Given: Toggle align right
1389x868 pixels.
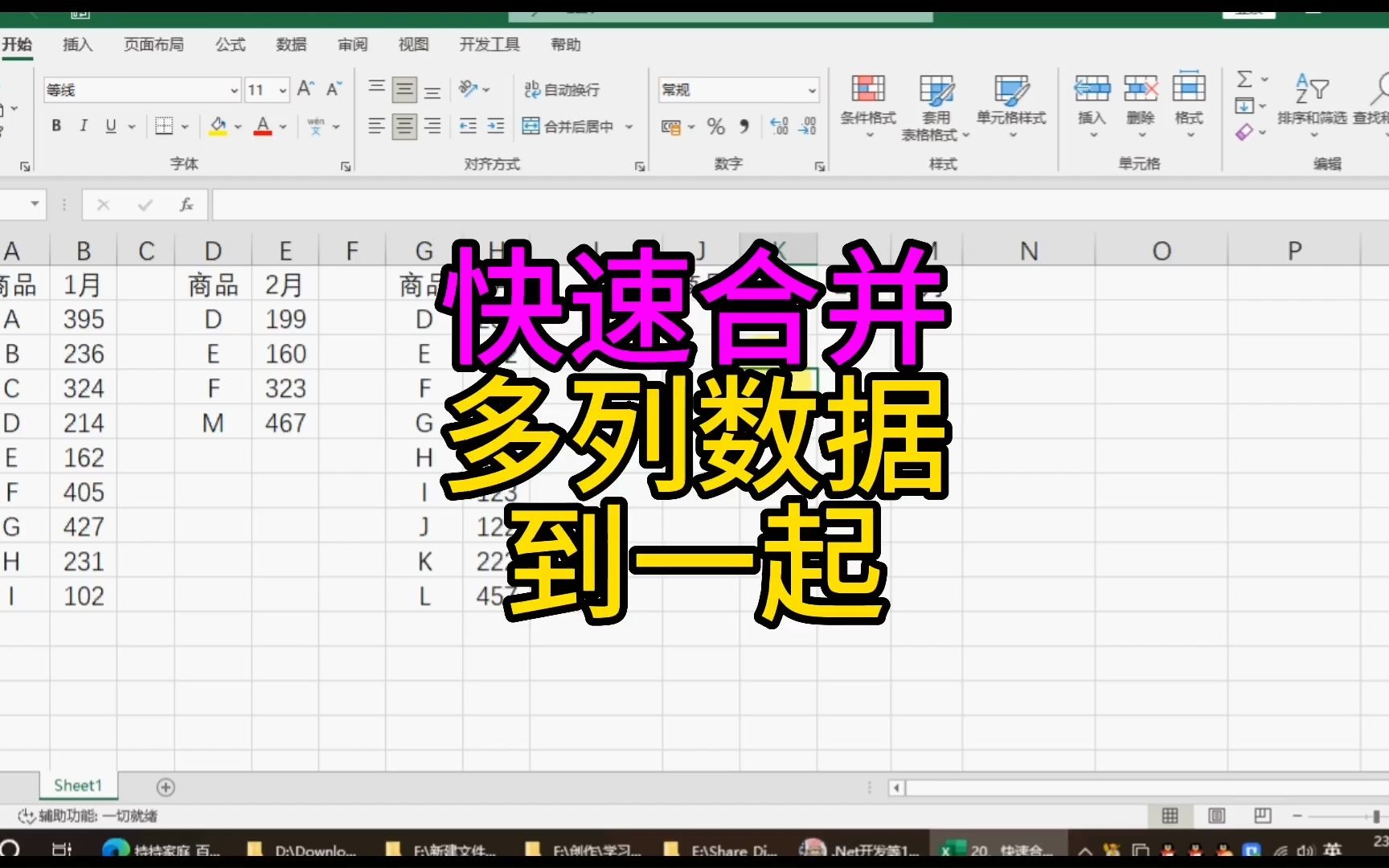Looking at the screenshot, I should click(432, 126).
